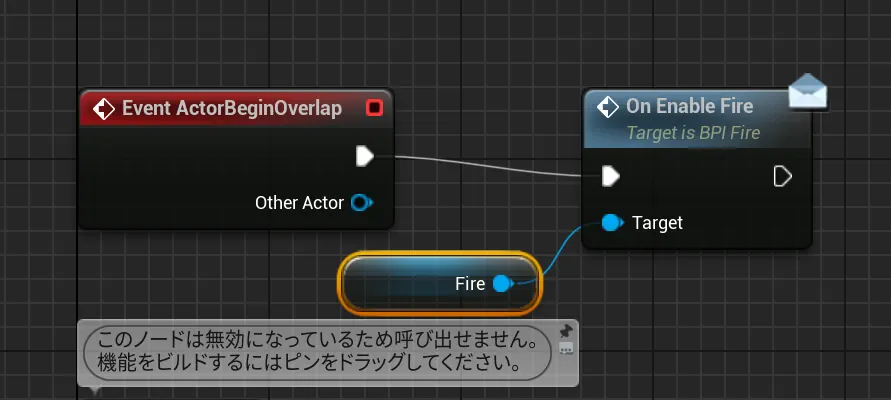Screen dimensions: 891x400
Task: Click the event diamond icon on Event ActorBeginOverlap
Action: (103, 108)
